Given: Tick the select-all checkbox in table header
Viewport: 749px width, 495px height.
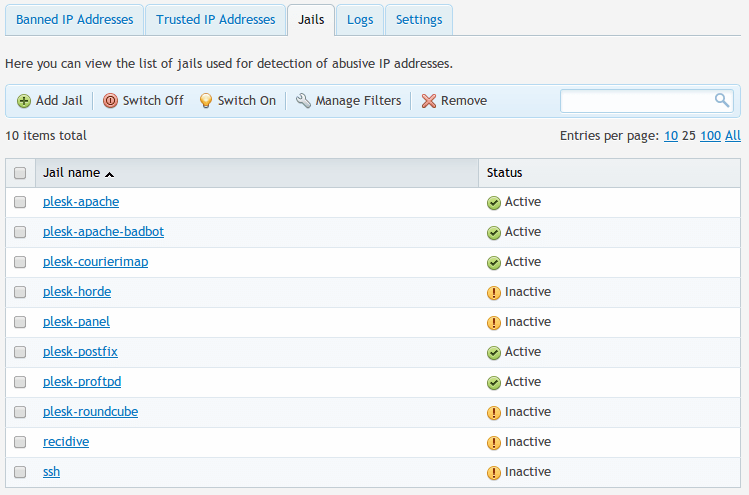Looking at the screenshot, I should (20, 172).
